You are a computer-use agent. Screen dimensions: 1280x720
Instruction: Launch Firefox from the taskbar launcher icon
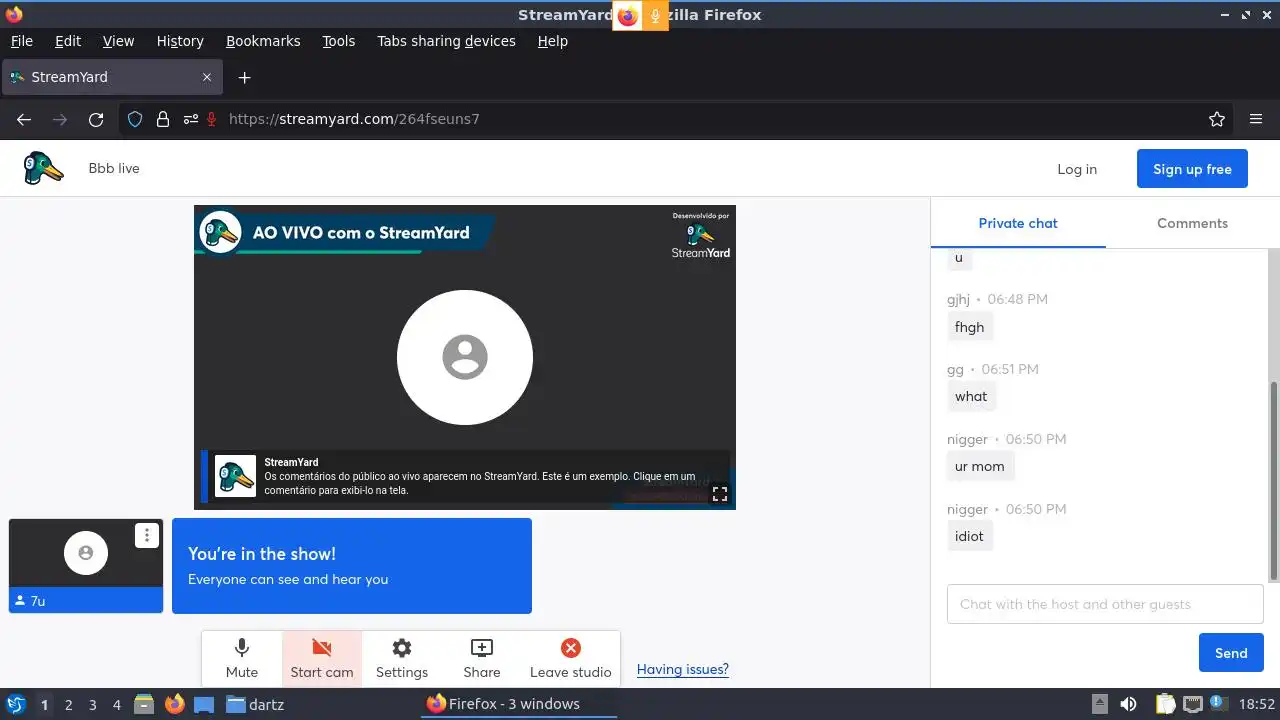pyautogui.click(x=174, y=704)
